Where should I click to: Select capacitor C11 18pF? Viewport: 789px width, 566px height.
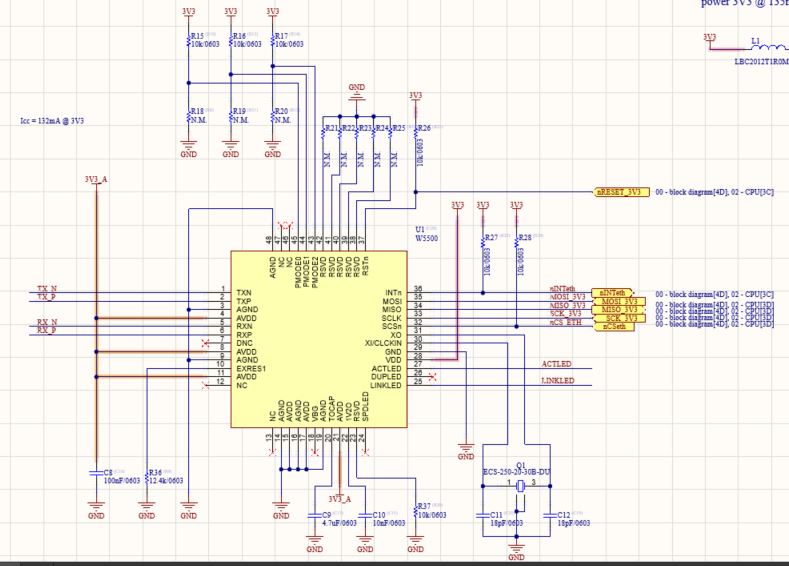(483, 515)
